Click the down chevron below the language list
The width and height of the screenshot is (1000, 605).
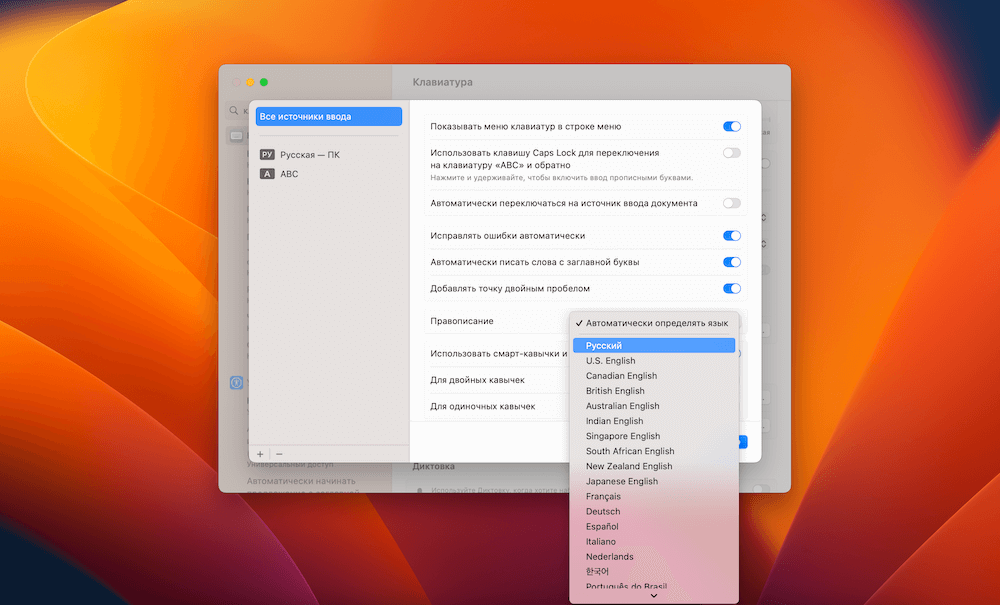click(x=654, y=596)
